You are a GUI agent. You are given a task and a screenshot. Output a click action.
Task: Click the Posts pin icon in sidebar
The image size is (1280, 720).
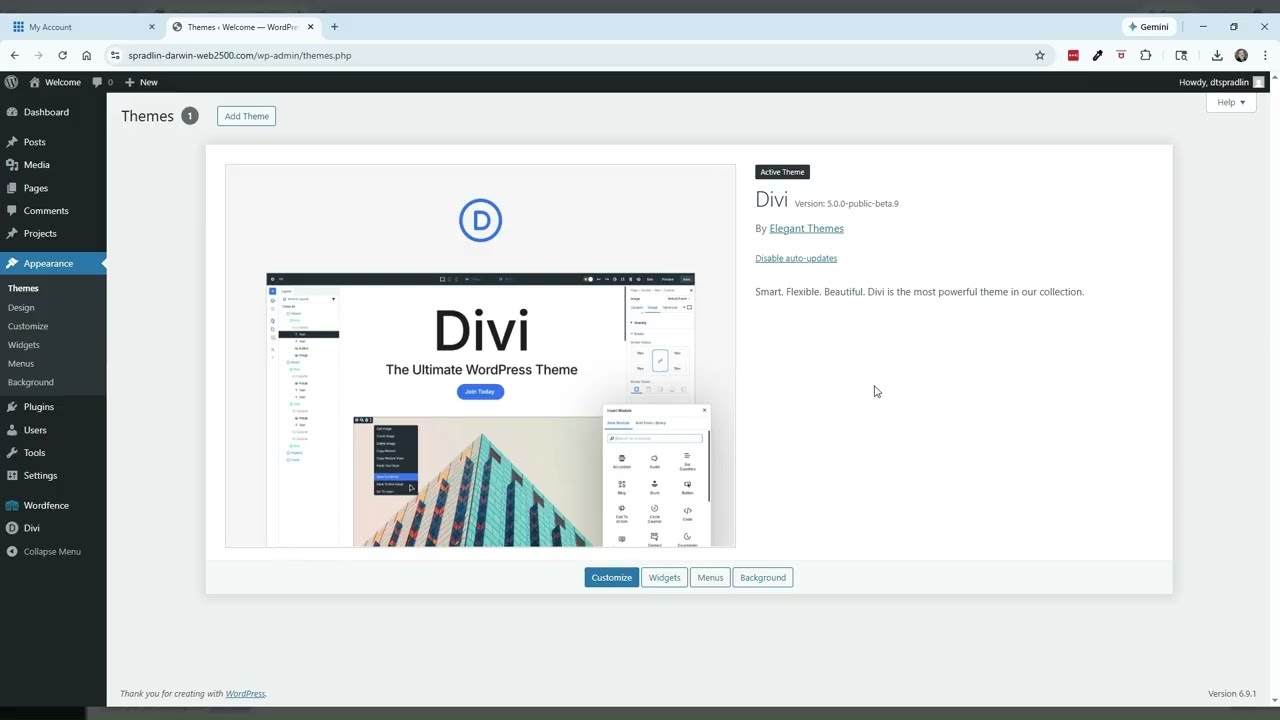12,142
